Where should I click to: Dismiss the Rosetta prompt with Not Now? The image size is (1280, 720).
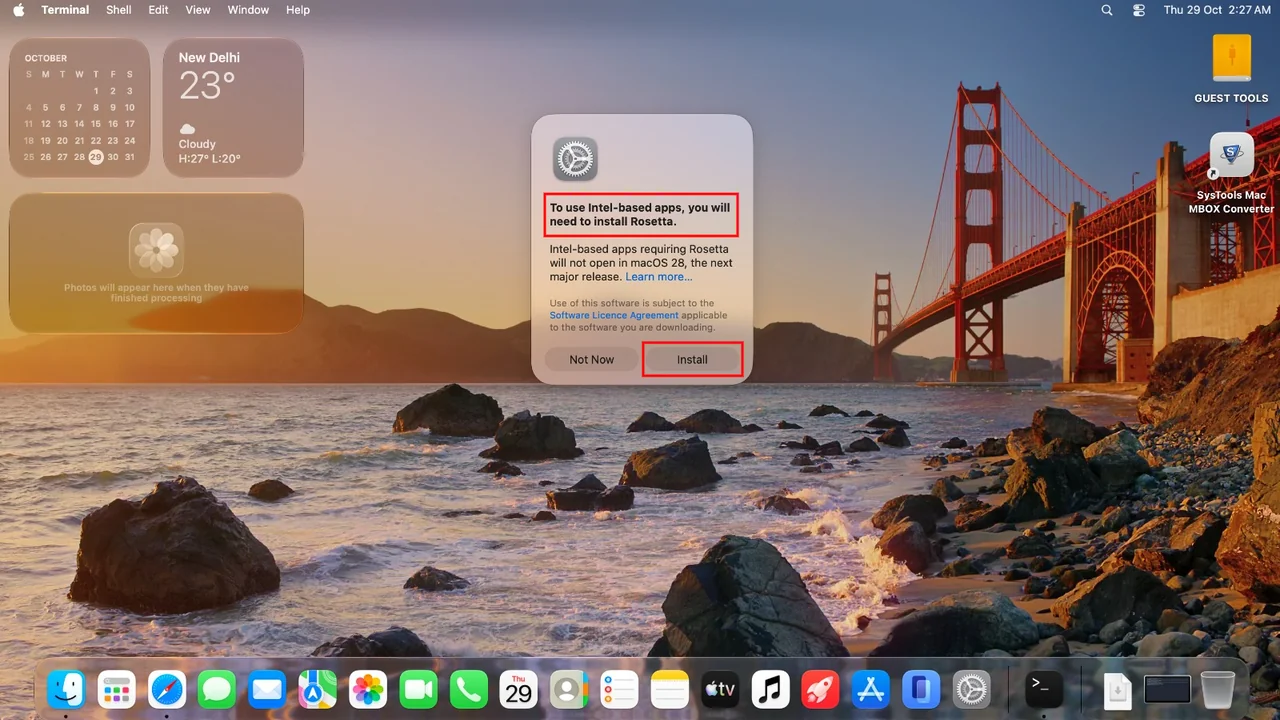tap(592, 359)
